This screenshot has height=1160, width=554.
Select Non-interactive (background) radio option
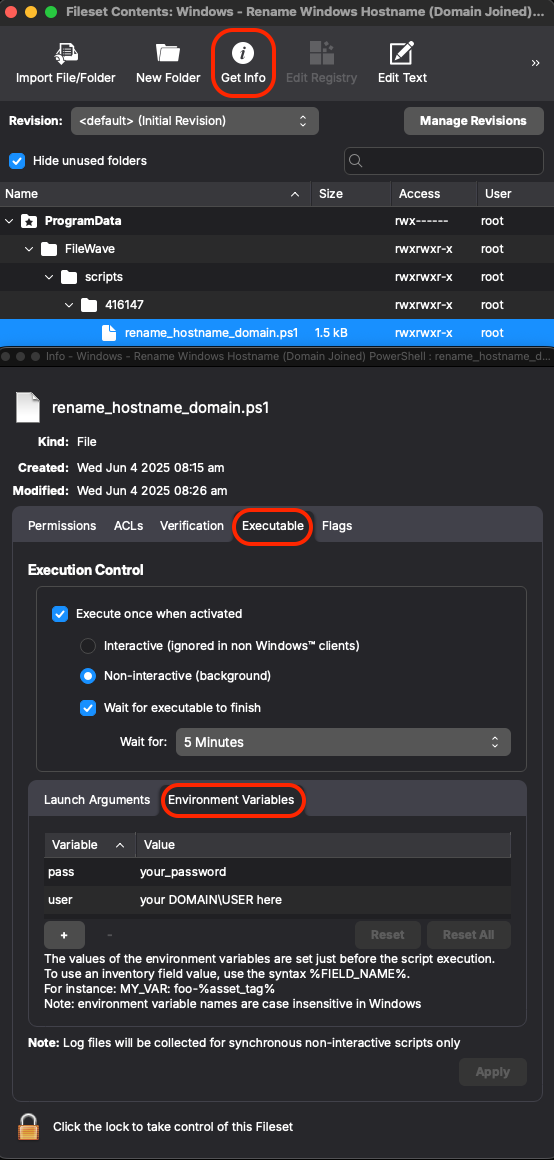click(88, 675)
